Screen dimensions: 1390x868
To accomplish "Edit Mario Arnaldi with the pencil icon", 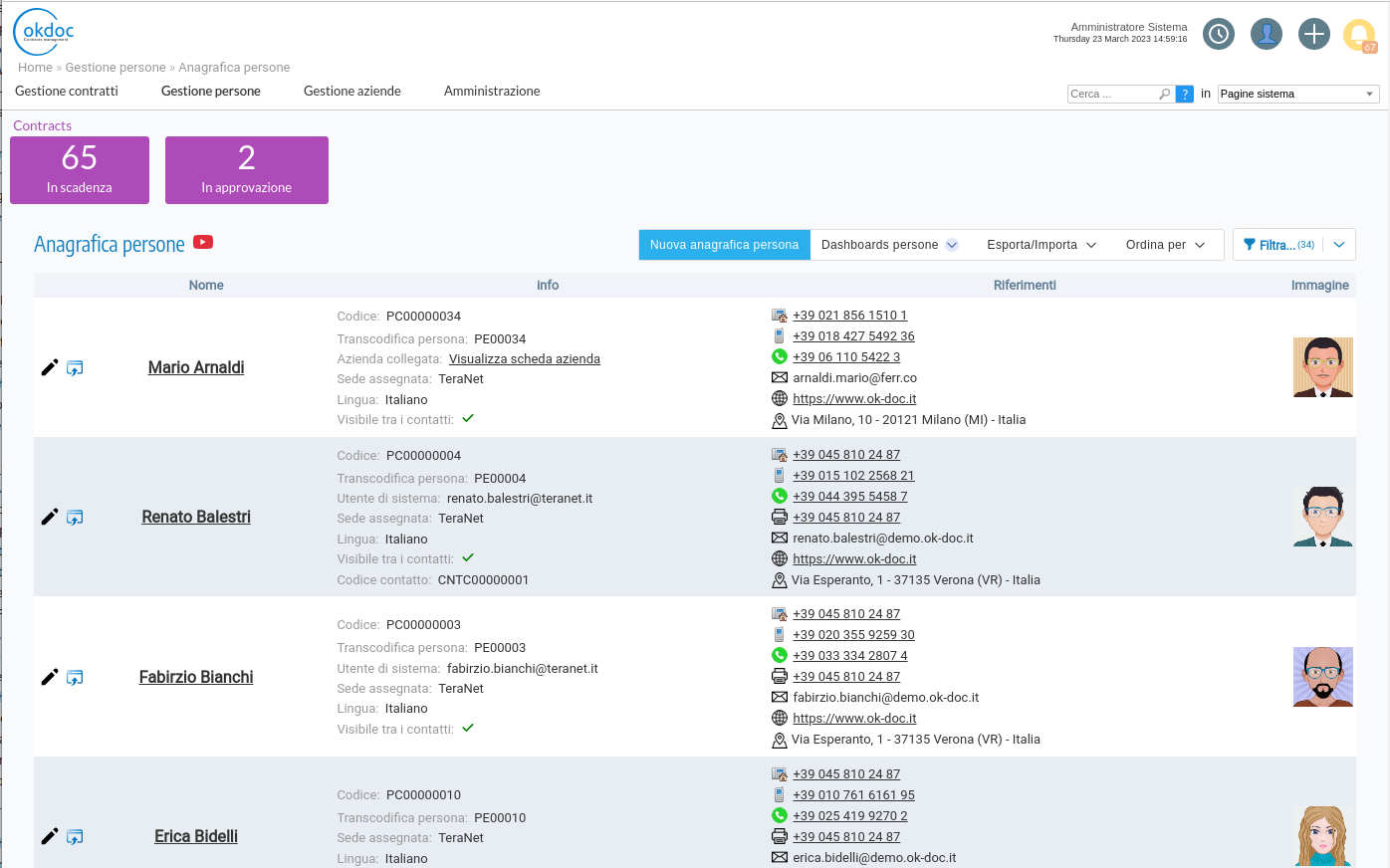I will 49,367.
